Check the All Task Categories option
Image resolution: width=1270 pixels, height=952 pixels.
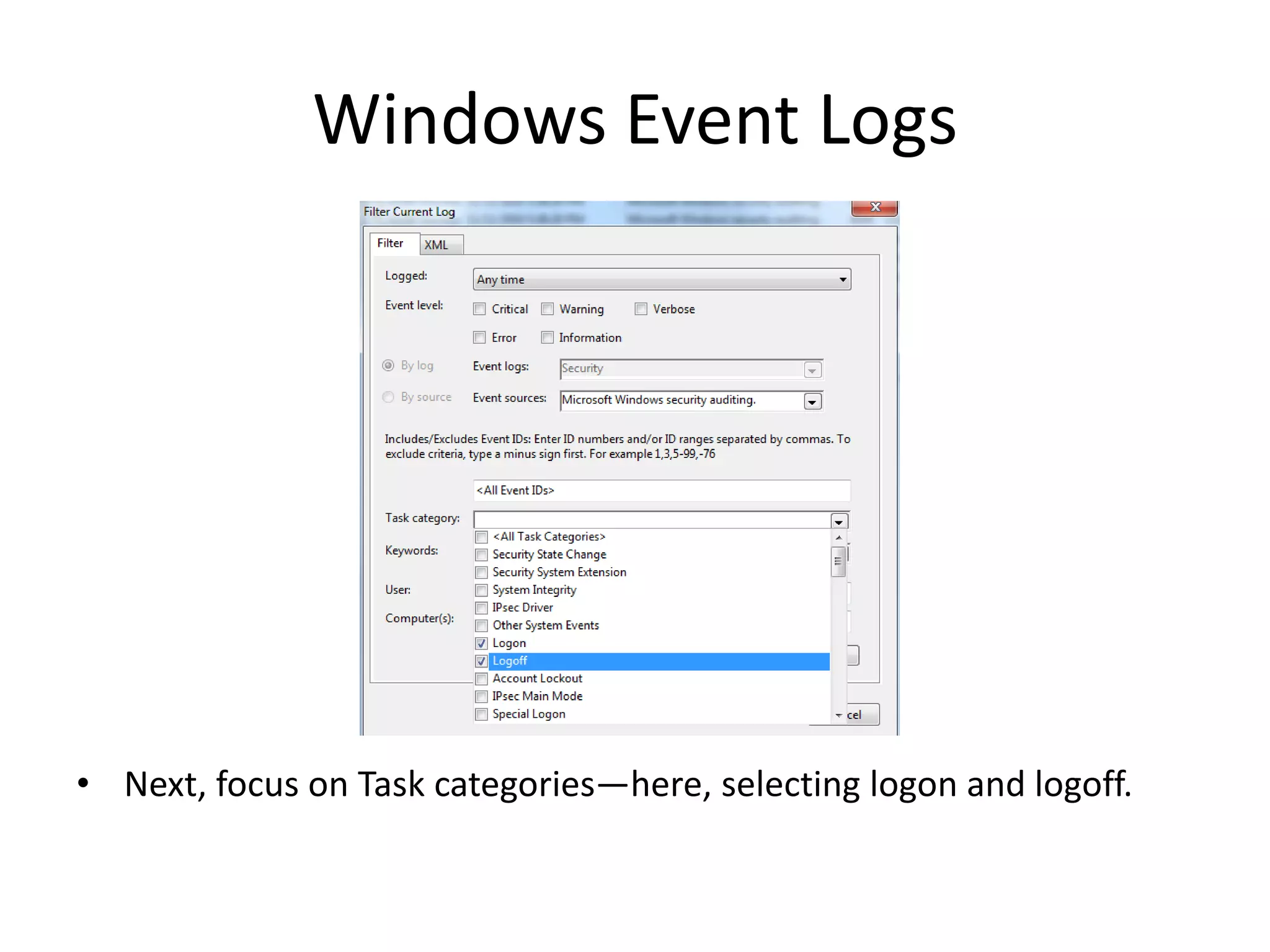481,537
